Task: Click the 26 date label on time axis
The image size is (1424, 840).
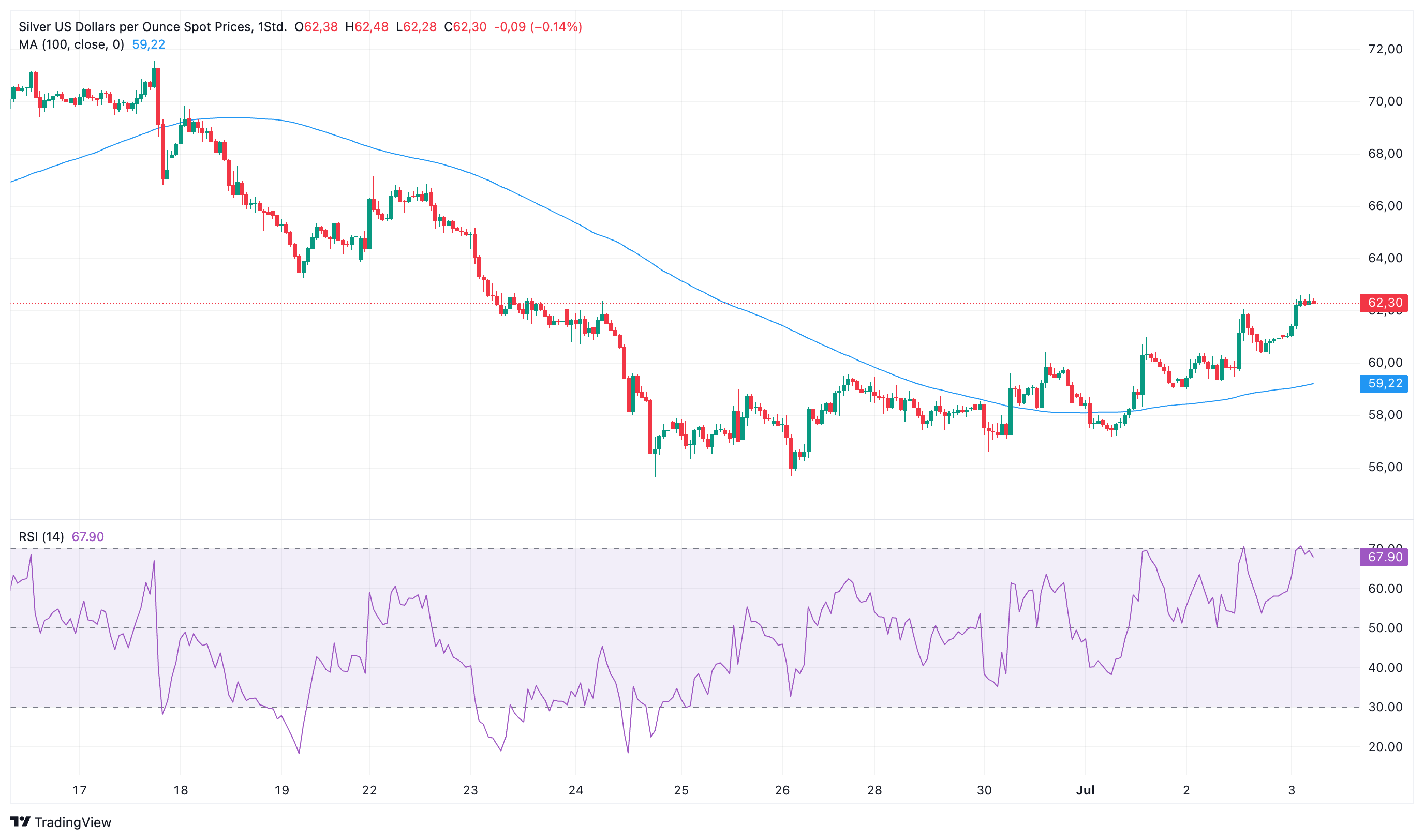Action: click(782, 790)
